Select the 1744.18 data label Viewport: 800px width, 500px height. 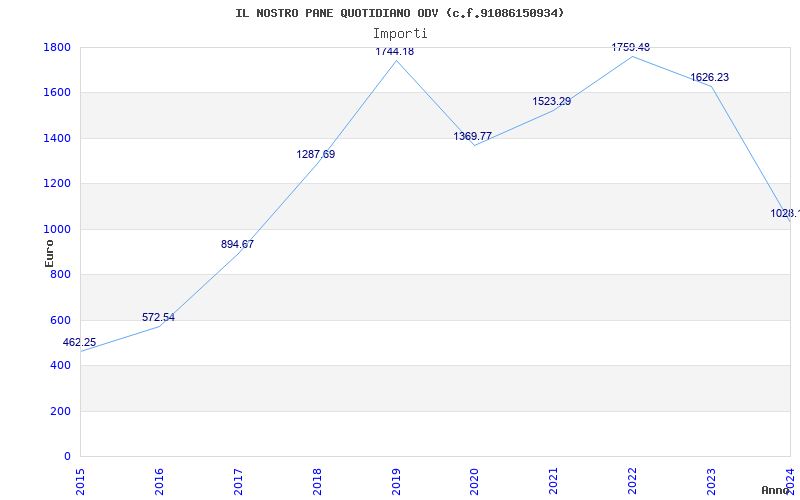pos(394,51)
